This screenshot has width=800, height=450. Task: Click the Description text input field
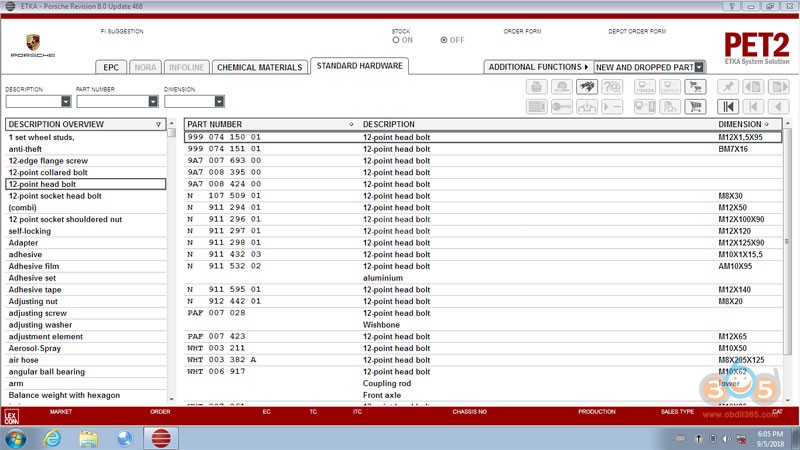(x=34, y=102)
